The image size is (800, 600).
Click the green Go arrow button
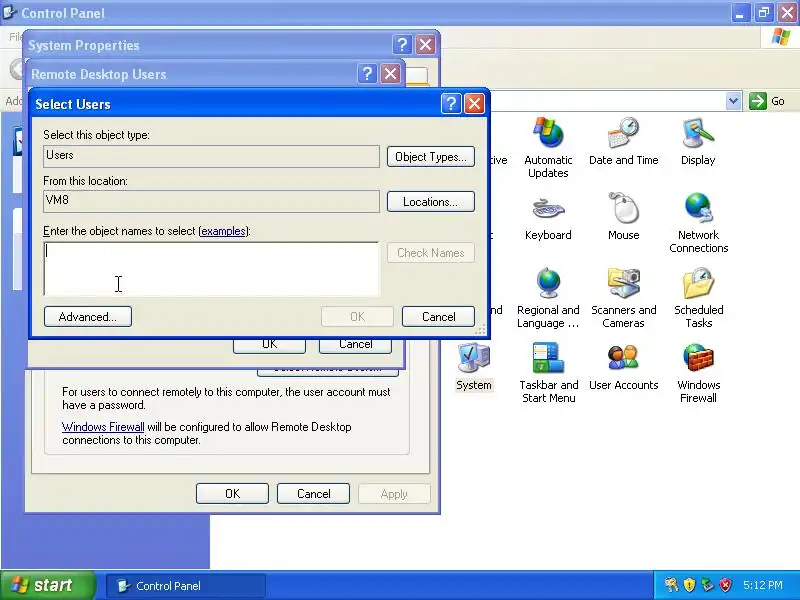[x=758, y=101]
